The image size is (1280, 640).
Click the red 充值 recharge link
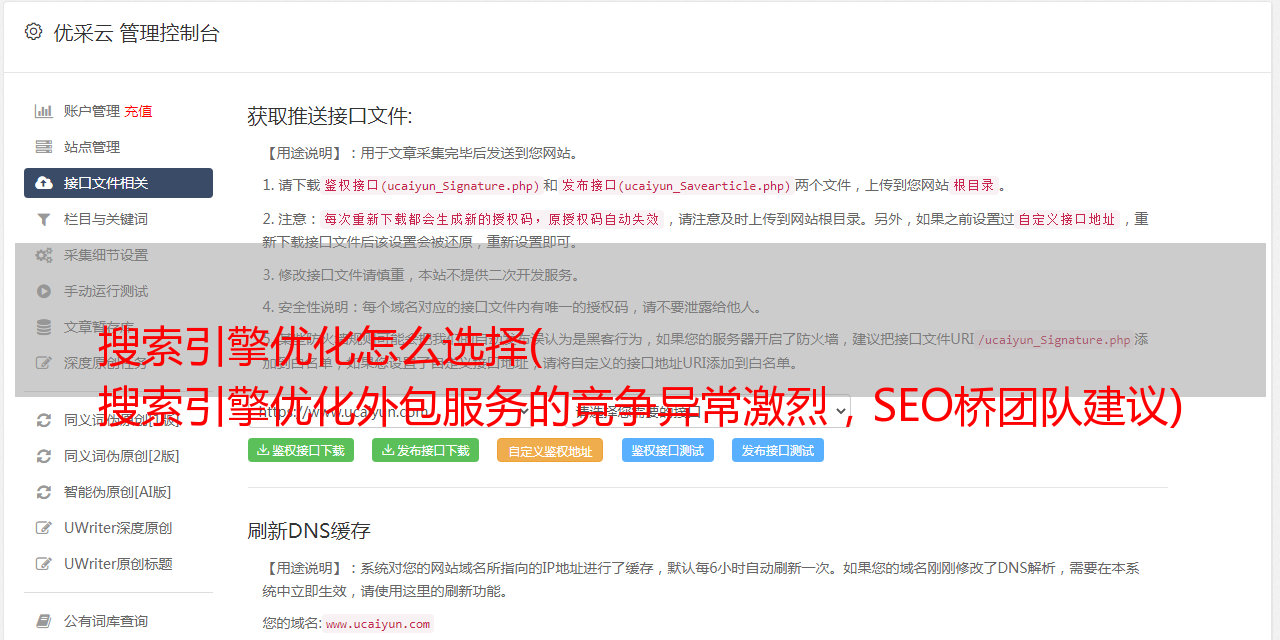point(138,111)
